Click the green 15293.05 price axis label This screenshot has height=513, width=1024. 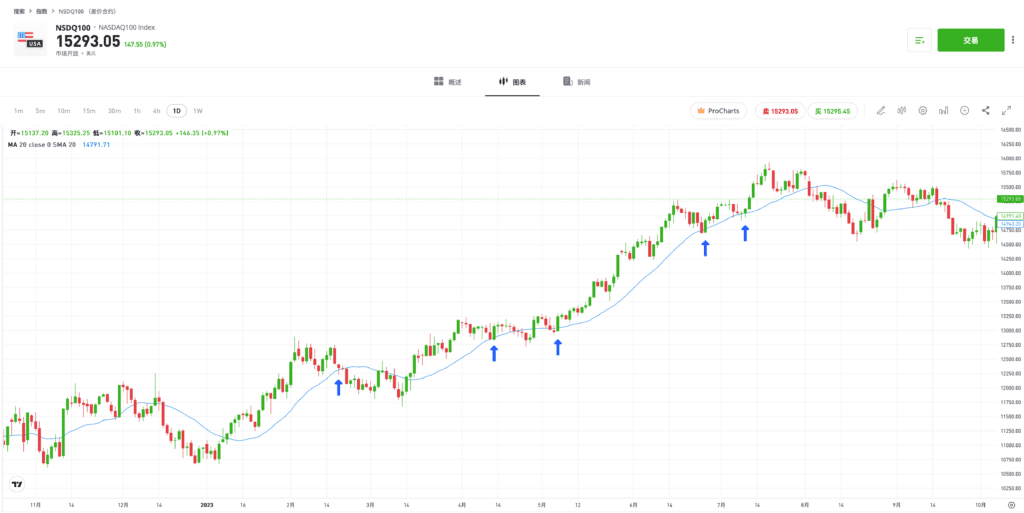pyautogui.click(x=1010, y=198)
